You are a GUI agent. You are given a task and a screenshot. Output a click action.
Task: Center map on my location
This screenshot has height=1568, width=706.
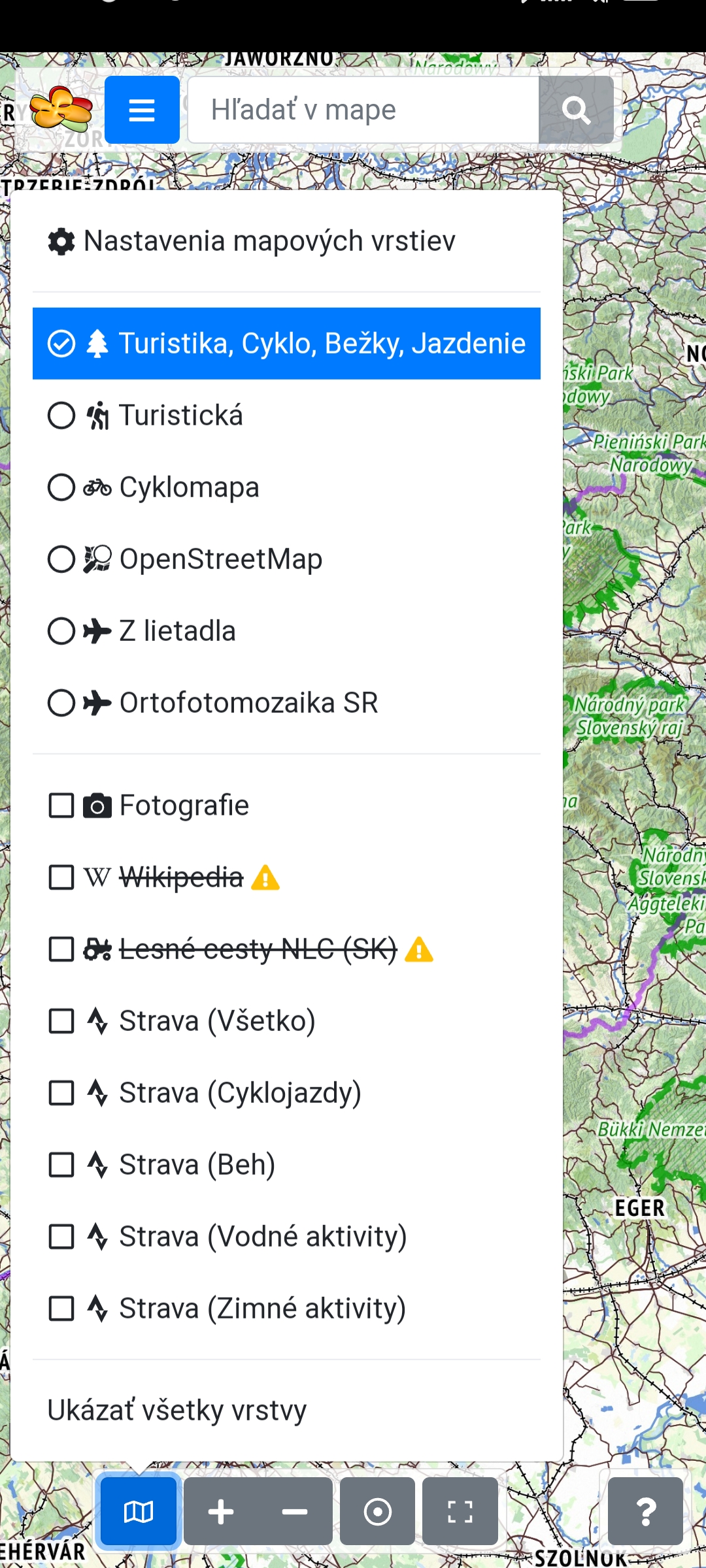point(377,1511)
